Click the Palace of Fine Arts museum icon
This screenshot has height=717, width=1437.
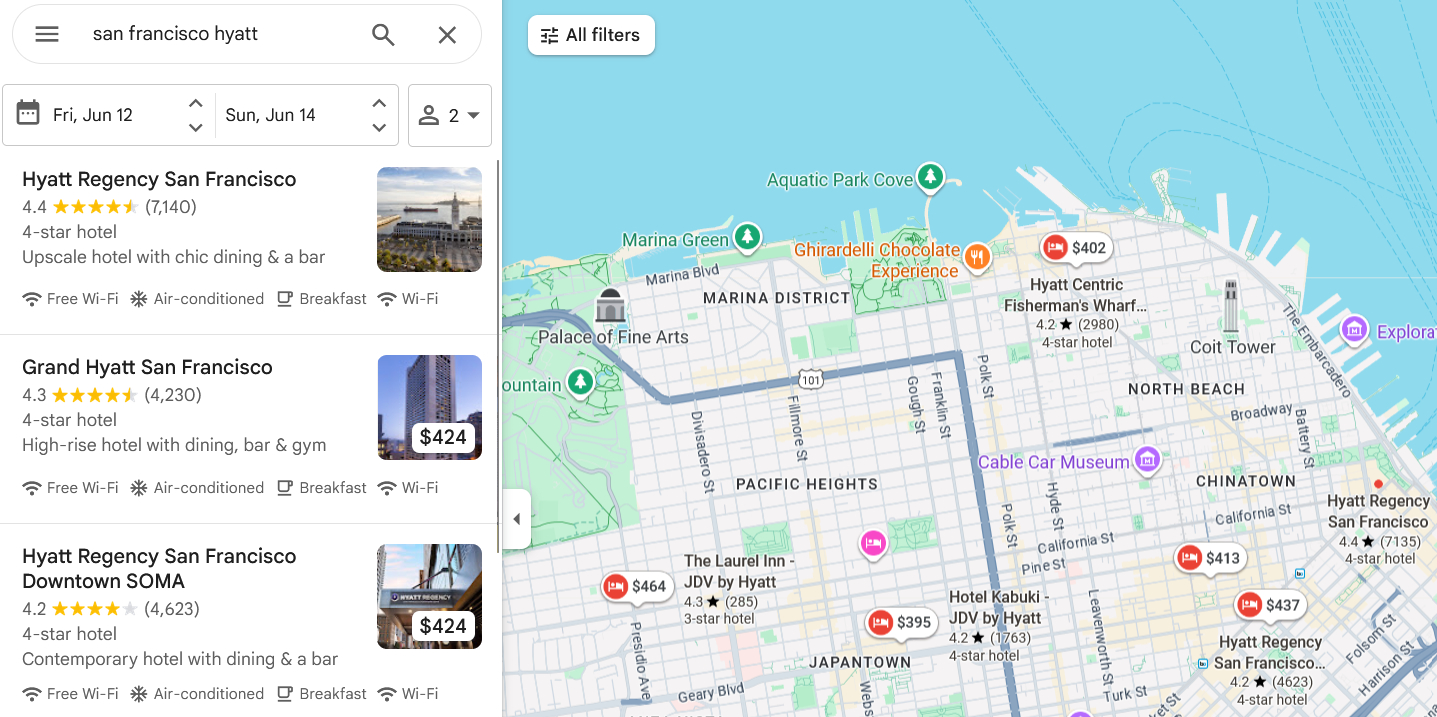click(x=610, y=306)
